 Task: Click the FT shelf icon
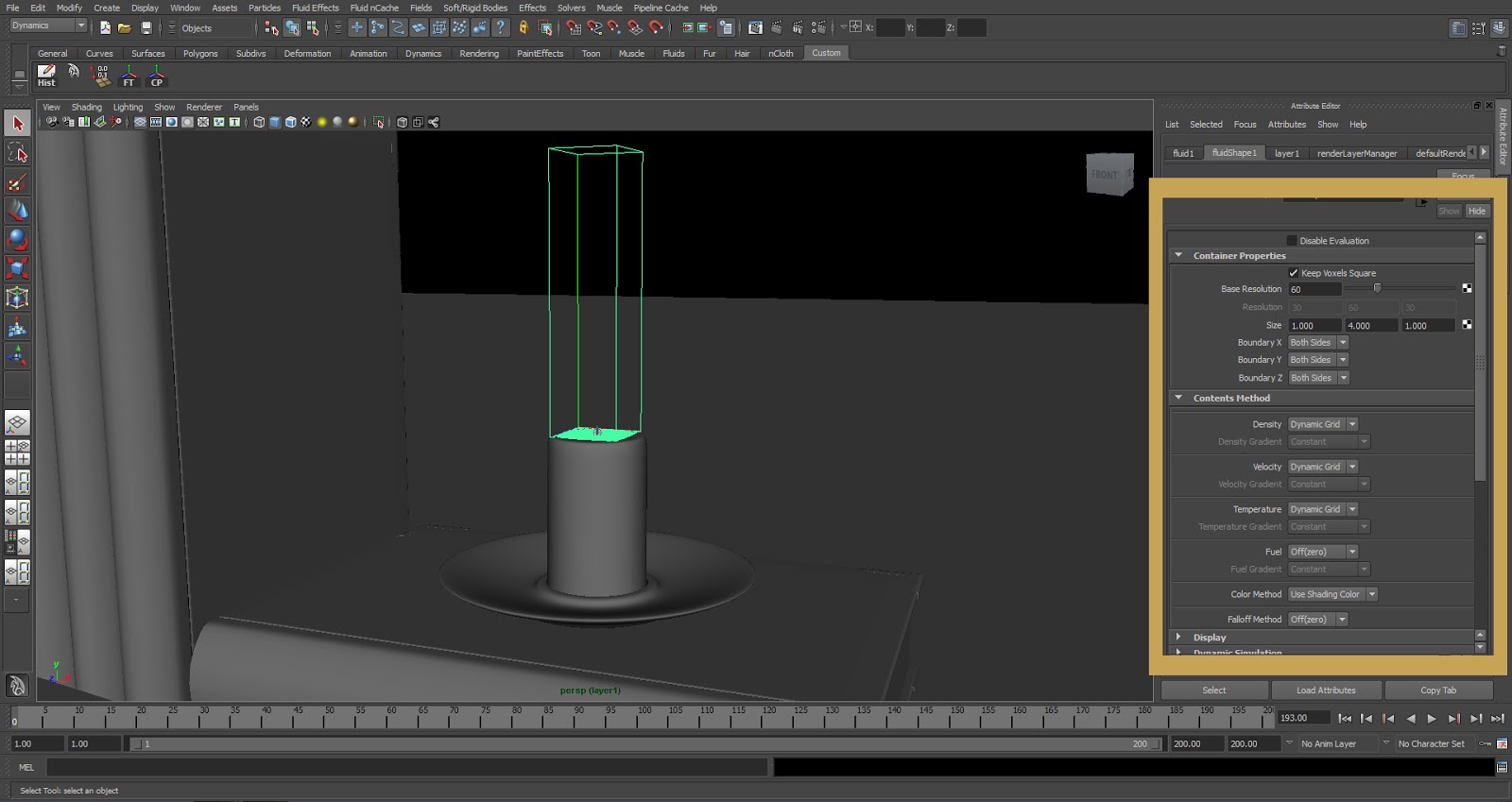pos(129,76)
